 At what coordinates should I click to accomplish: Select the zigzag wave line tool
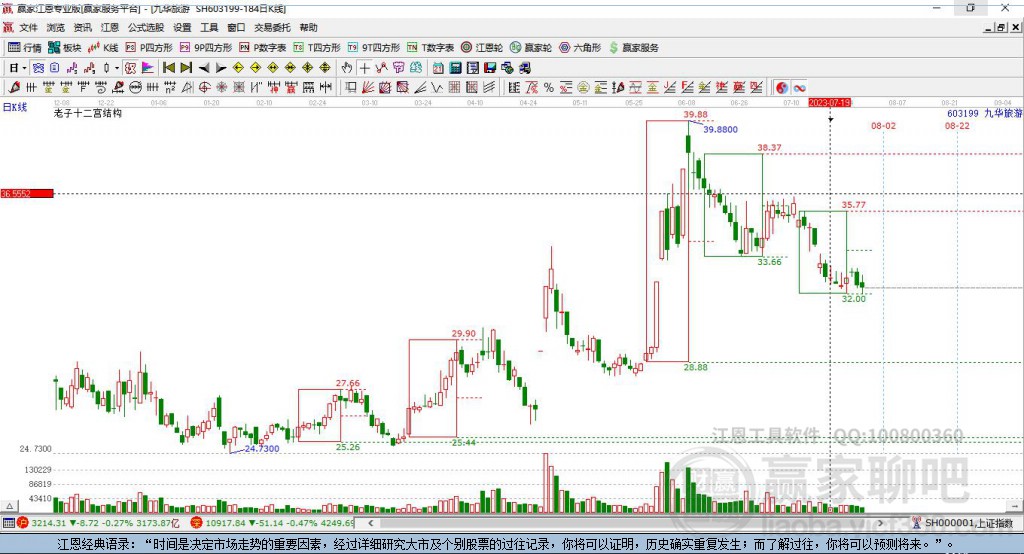(437, 88)
